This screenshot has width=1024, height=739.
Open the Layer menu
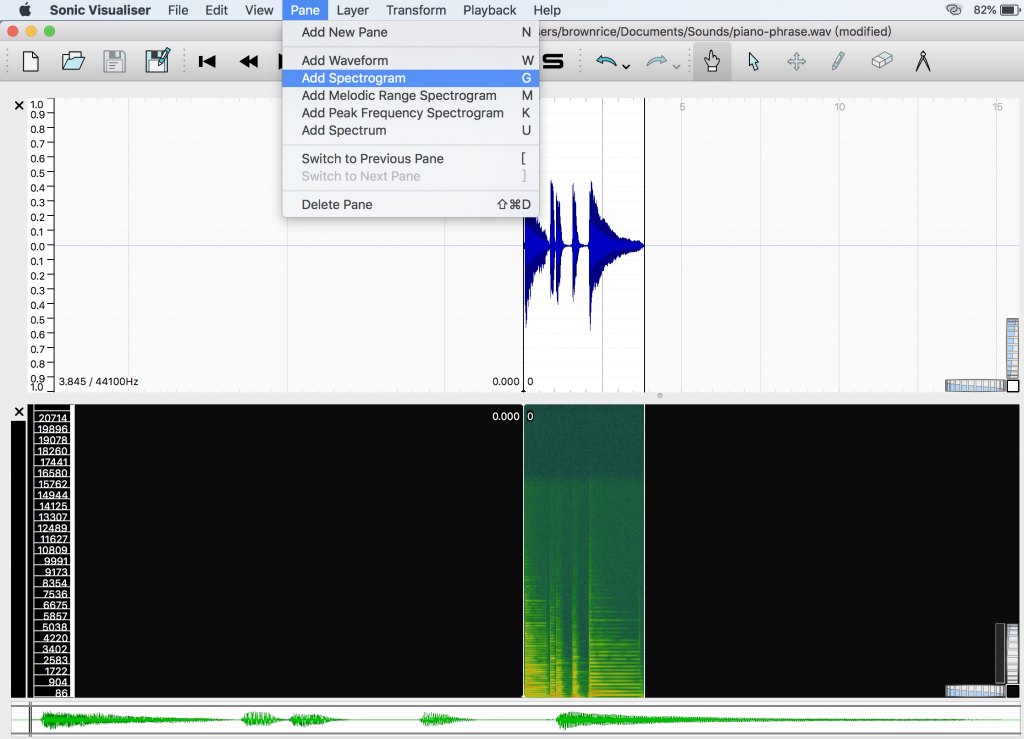[353, 10]
